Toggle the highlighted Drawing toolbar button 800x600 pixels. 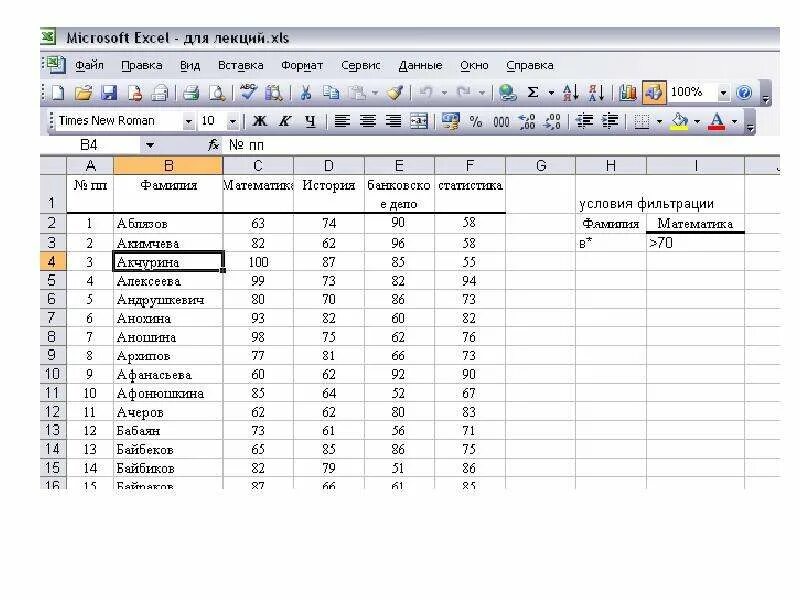click(654, 93)
